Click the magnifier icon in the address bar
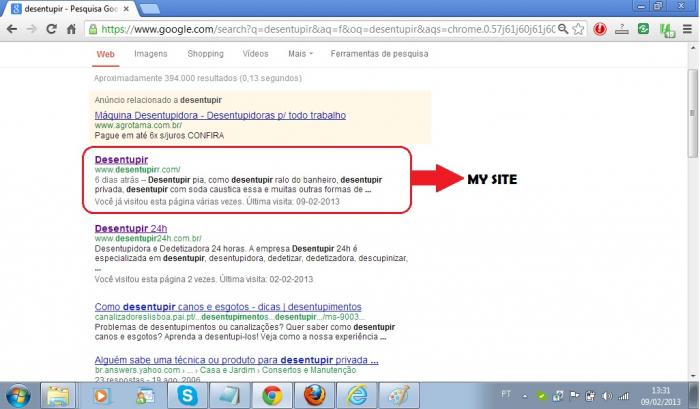Screen dimensions: 700x409 pyautogui.click(x=563, y=29)
